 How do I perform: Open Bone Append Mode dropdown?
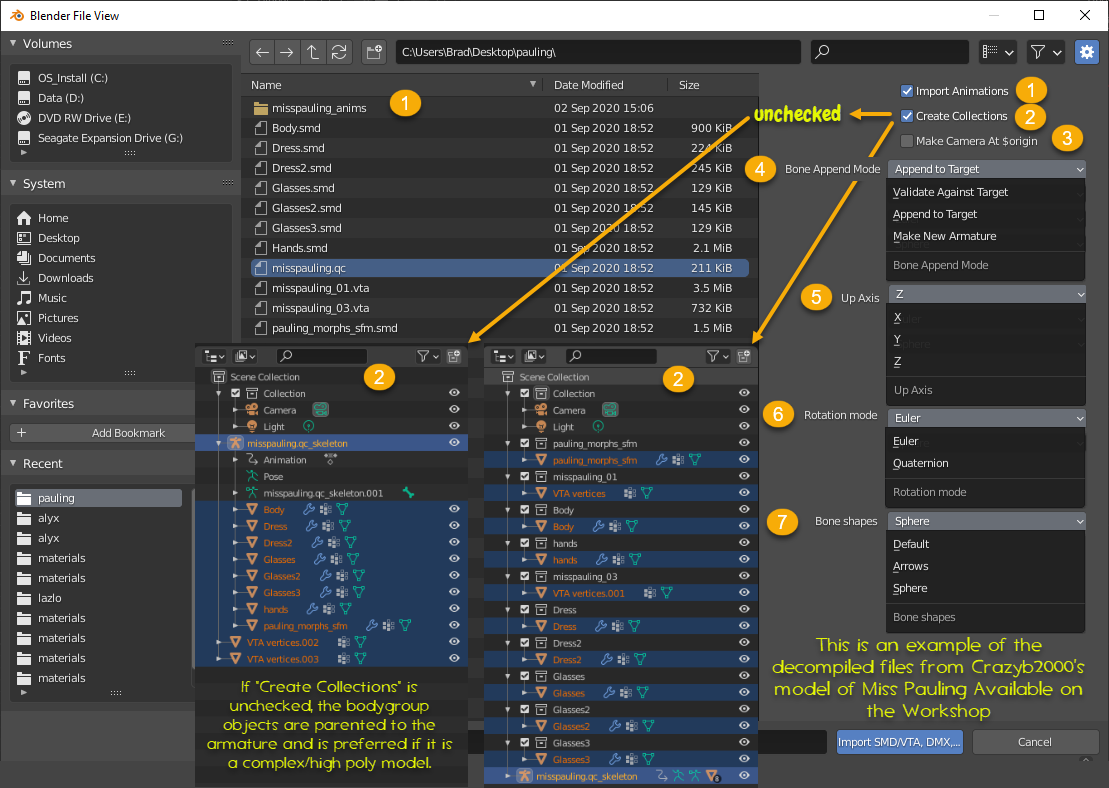pyautogui.click(x=987, y=169)
